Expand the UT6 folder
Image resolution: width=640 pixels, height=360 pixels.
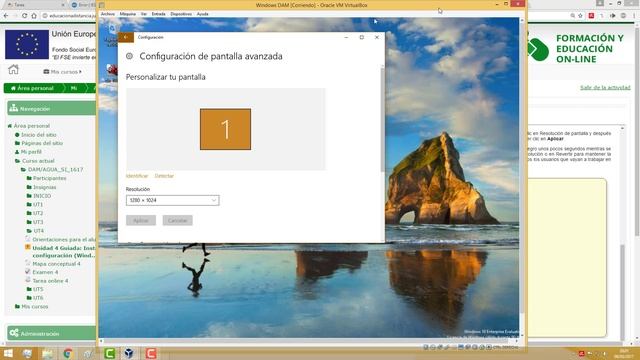tap(38, 298)
